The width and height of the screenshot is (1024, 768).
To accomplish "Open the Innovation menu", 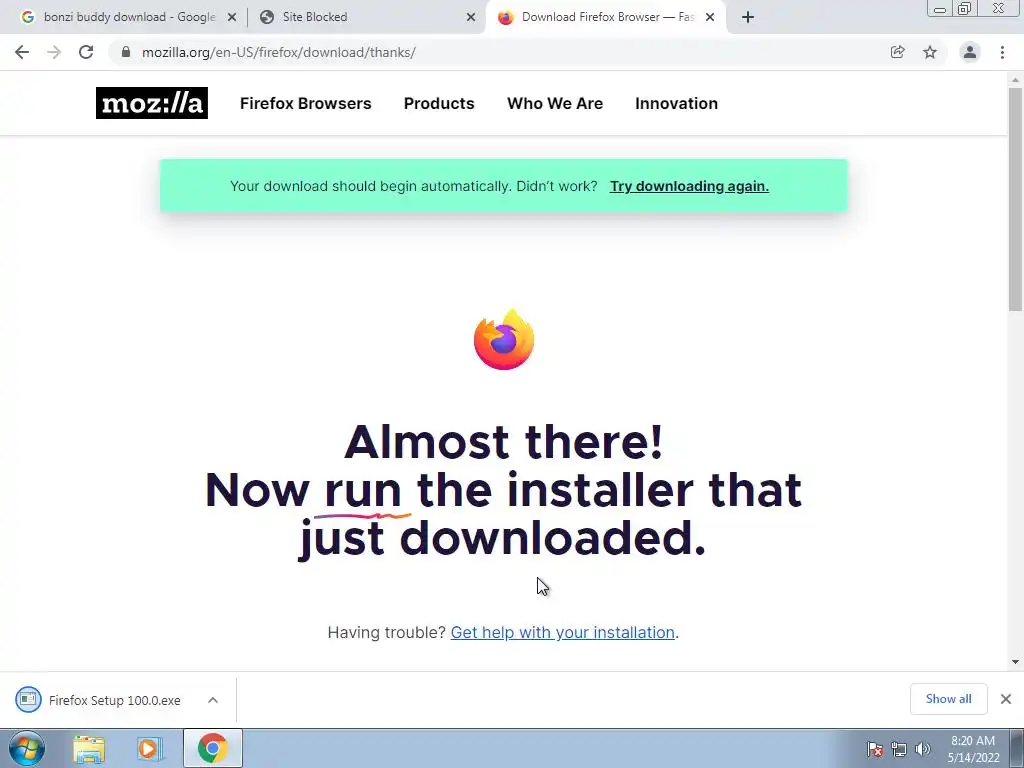I will (677, 103).
